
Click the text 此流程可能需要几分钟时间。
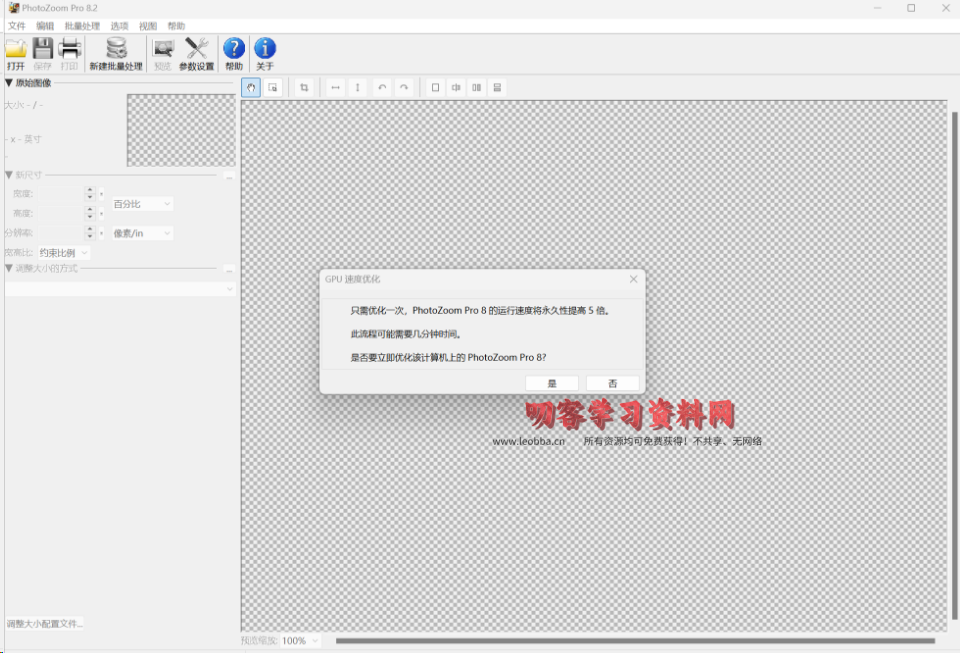pyautogui.click(x=405, y=334)
